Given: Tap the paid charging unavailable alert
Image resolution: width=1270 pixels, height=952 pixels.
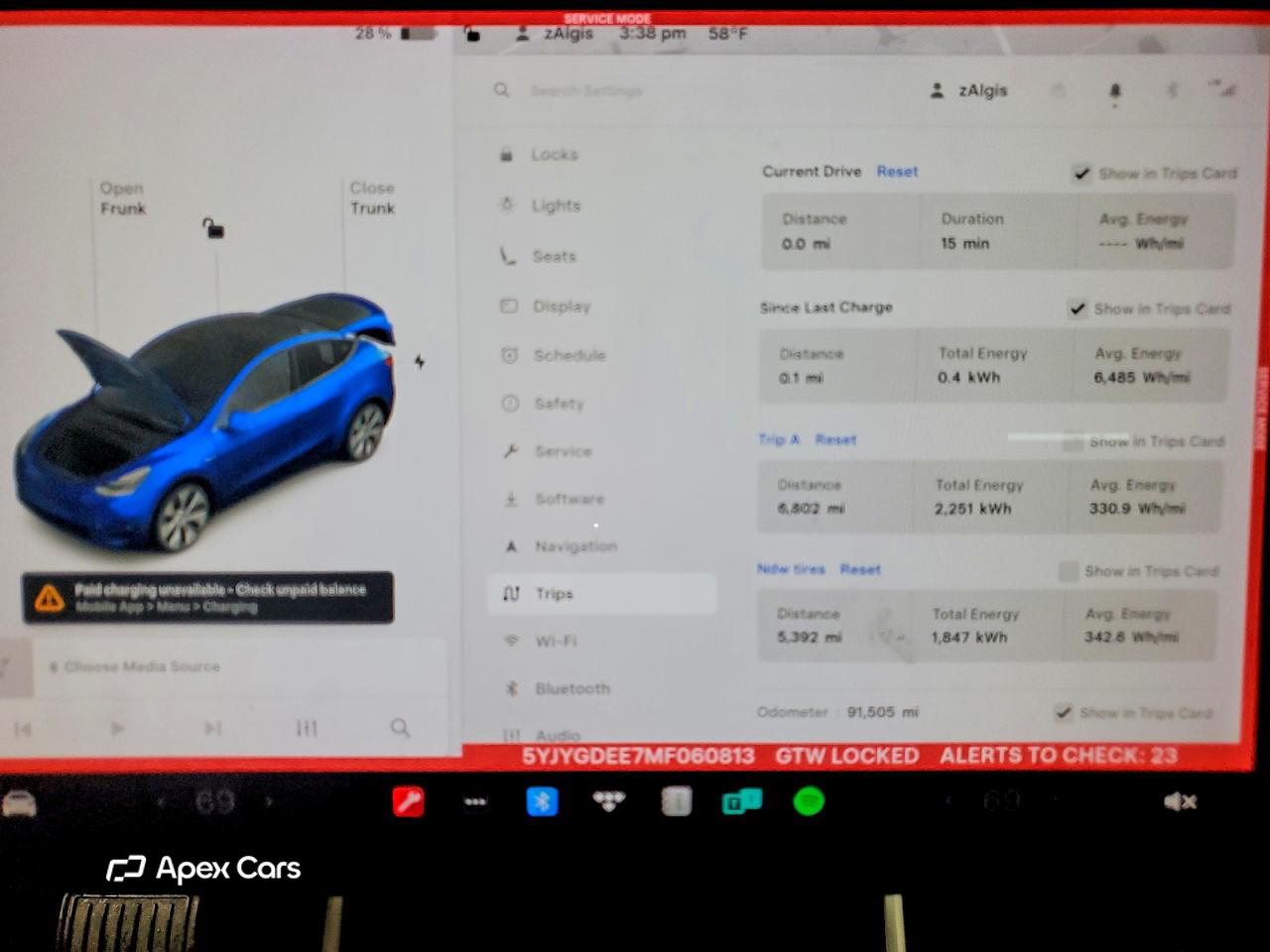Looking at the screenshot, I should click(x=207, y=597).
